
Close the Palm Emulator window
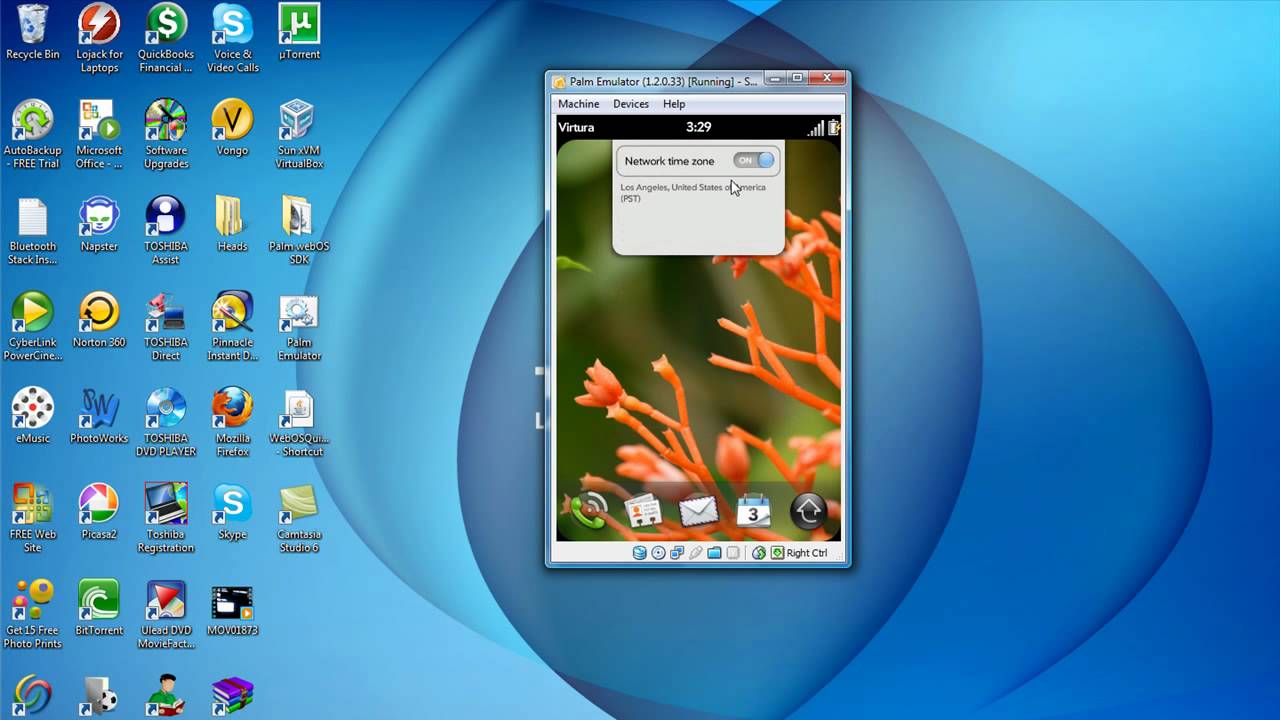[827, 78]
